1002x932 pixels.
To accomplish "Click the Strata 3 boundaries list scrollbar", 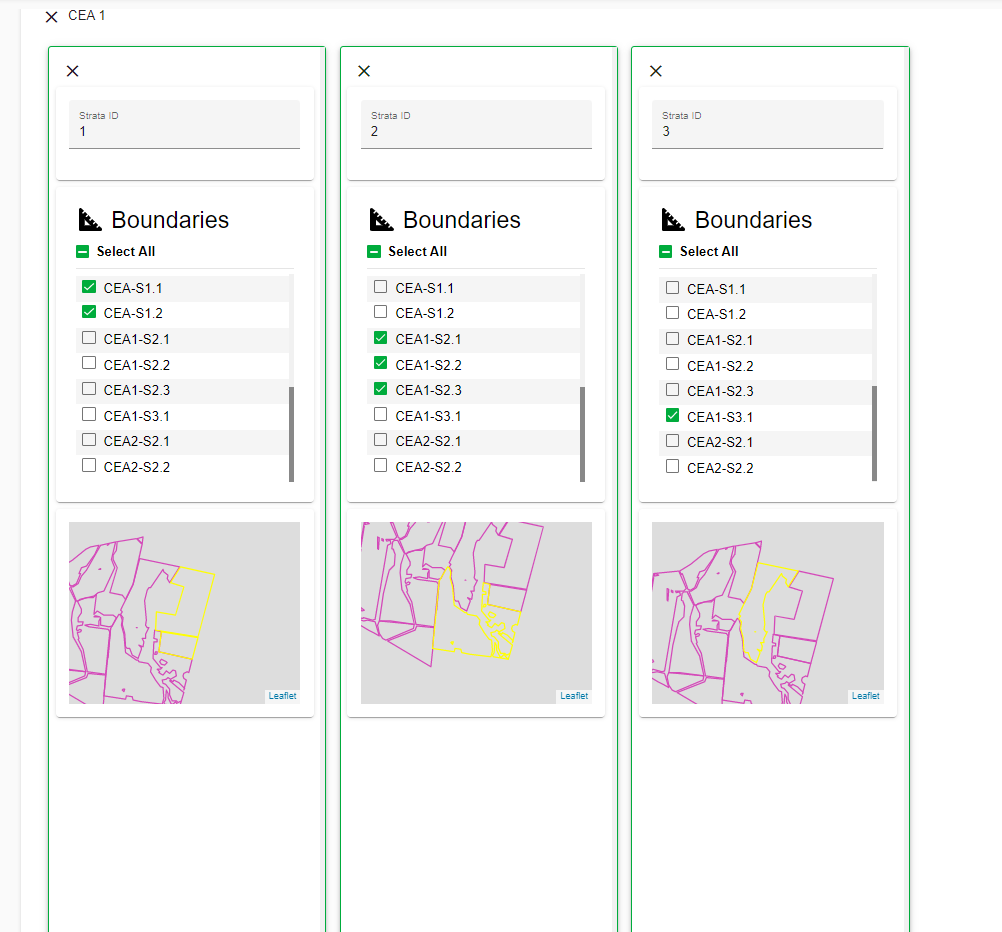I will (875, 433).
